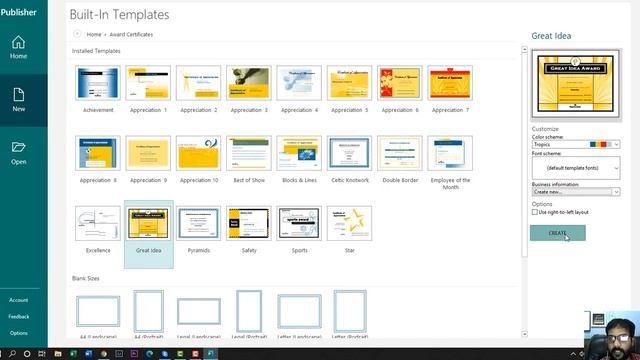
Task: Open Word from the taskbar
Action: click(89, 353)
